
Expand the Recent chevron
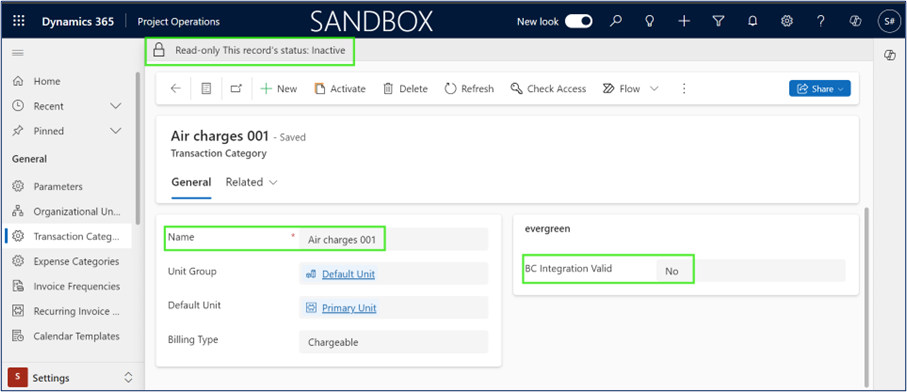tap(116, 106)
